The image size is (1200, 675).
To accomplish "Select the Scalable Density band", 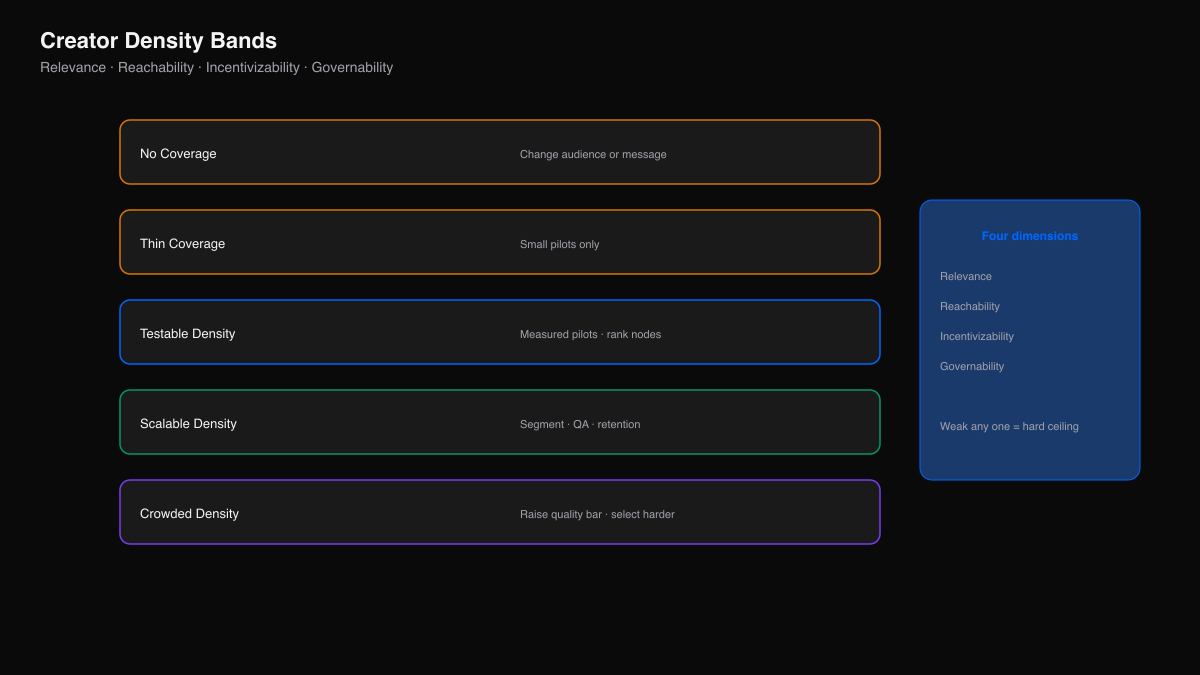I will click(x=500, y=422).
